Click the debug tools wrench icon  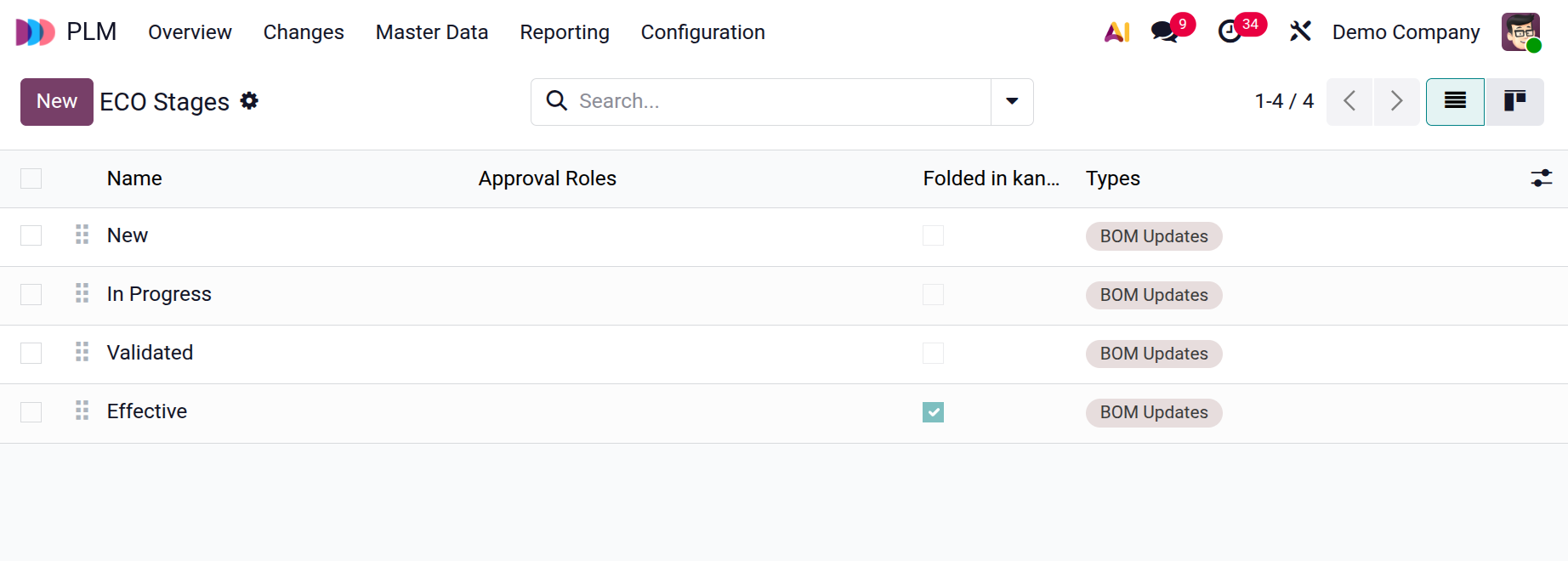pyautogui.click(x=1300, y=32)
